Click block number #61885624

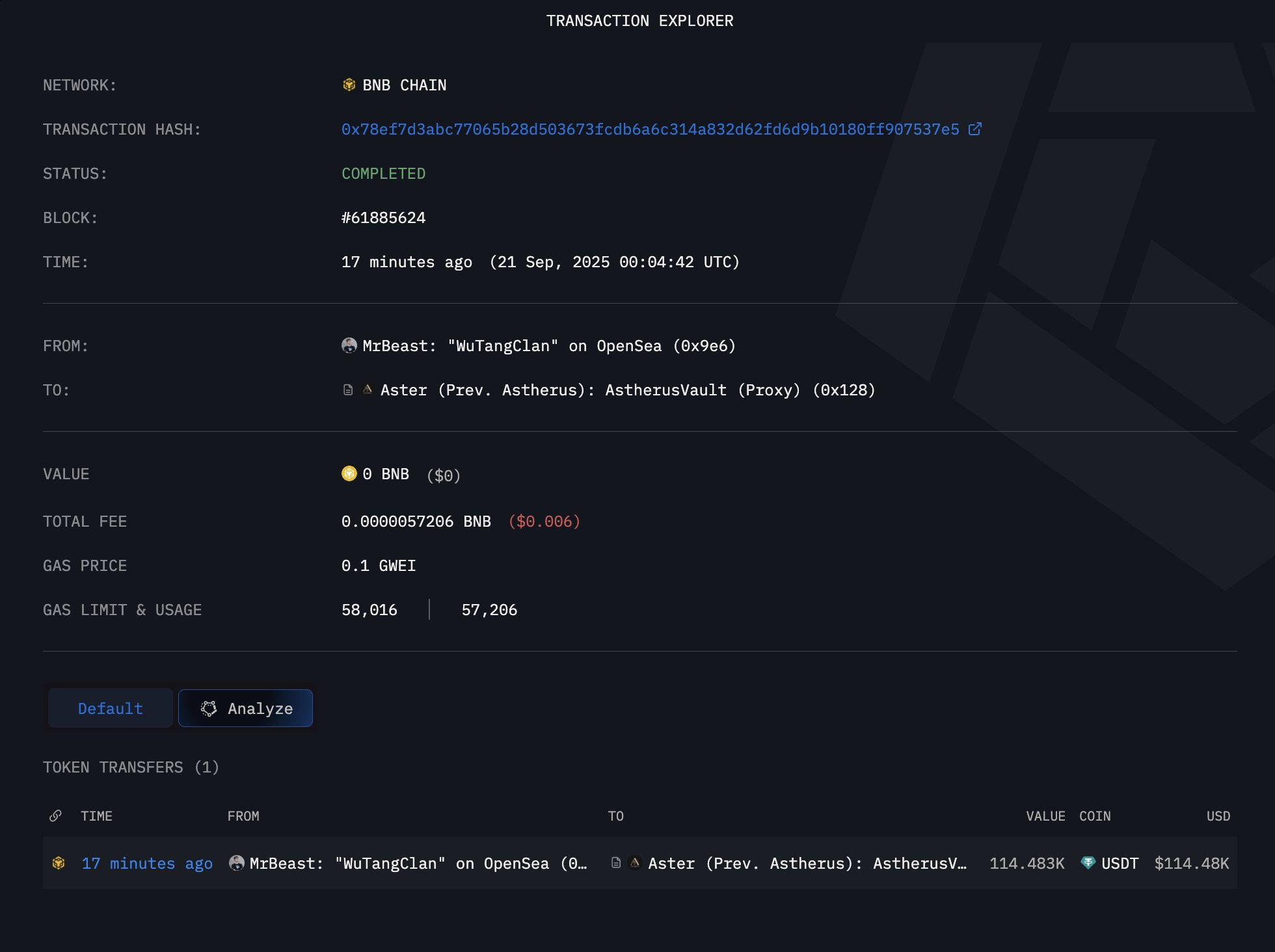click(383, 218)
